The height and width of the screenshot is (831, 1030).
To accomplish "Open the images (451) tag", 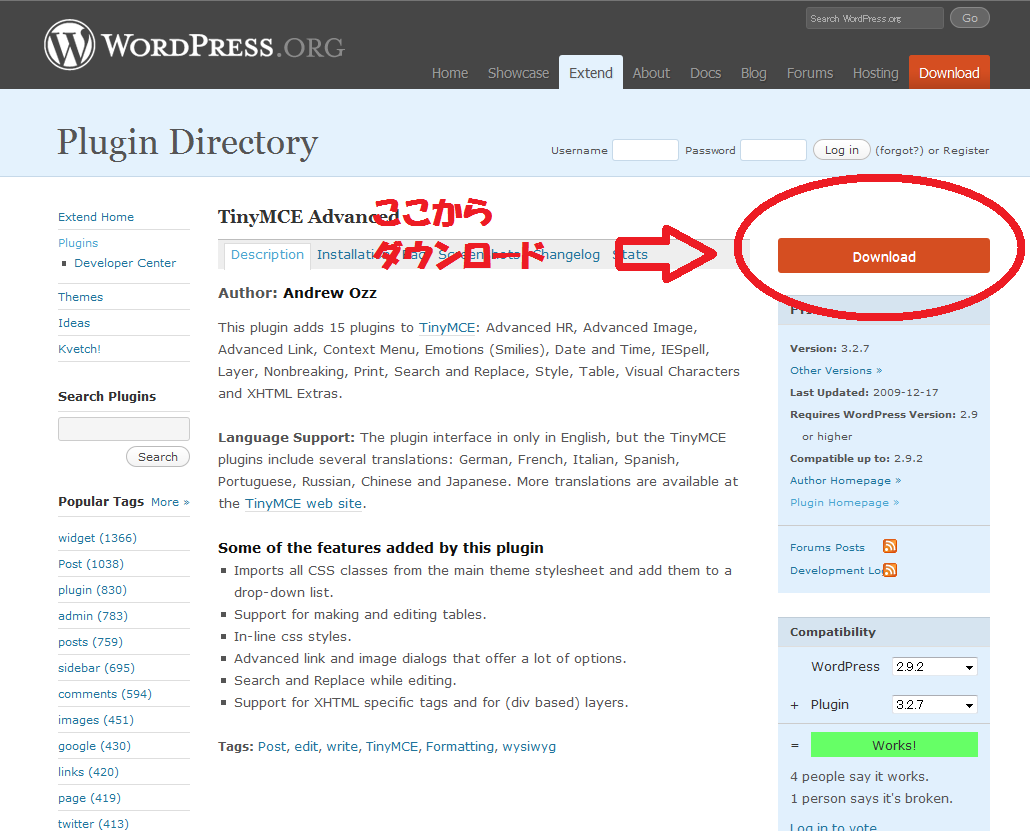I will coord(96,721).
